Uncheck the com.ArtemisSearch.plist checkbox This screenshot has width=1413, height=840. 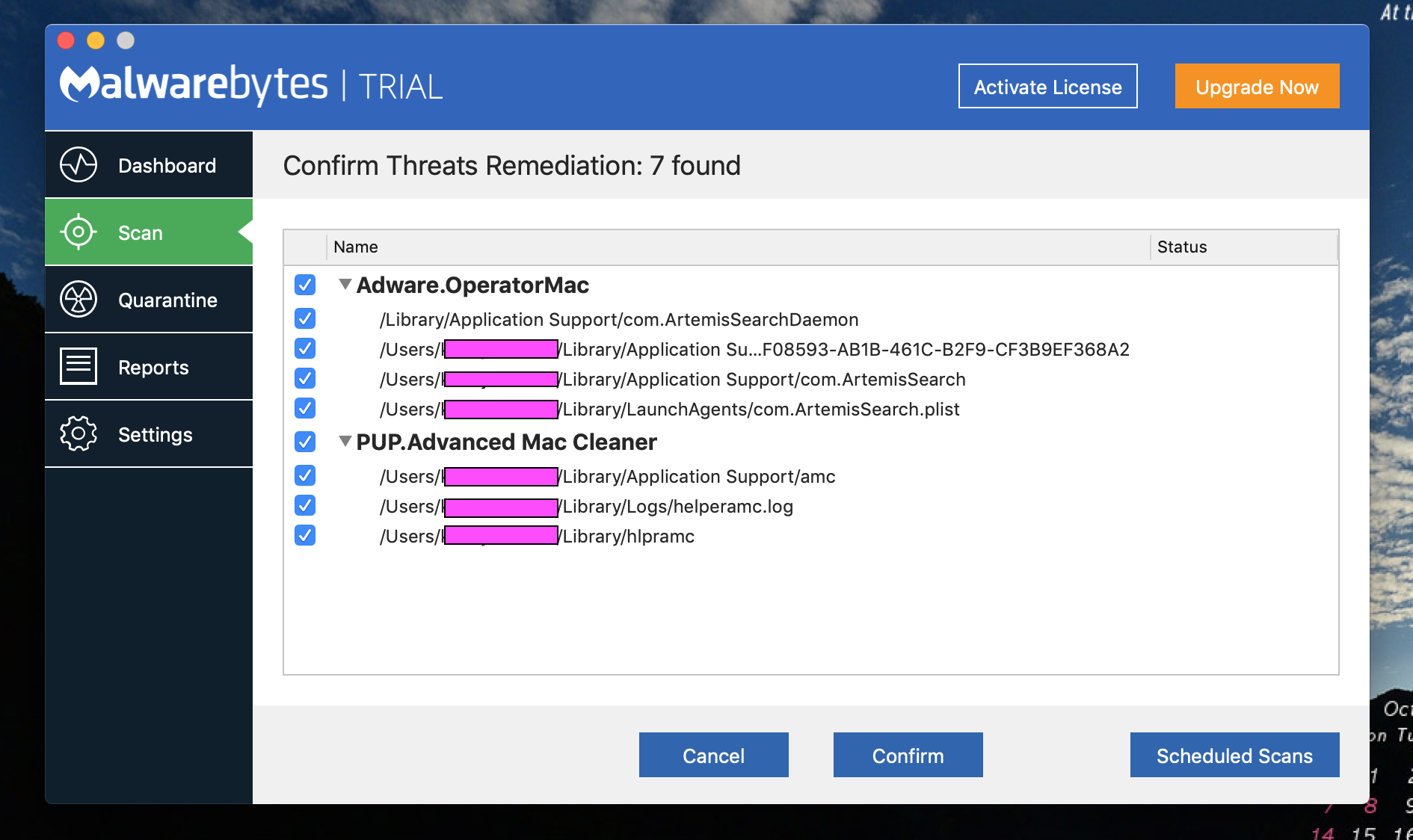tap(305, 409)
